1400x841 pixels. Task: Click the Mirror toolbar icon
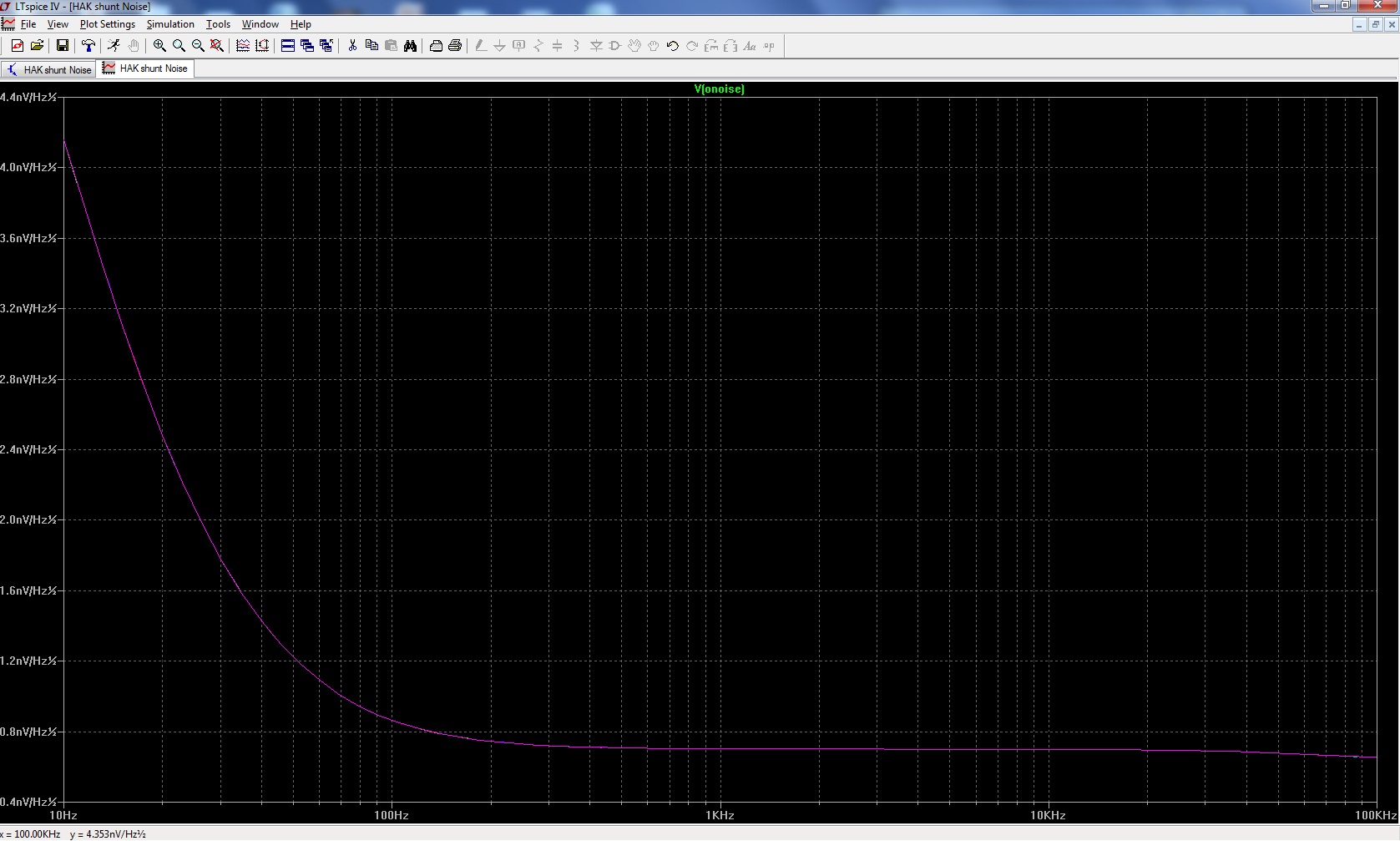click(x=730, y=46)
